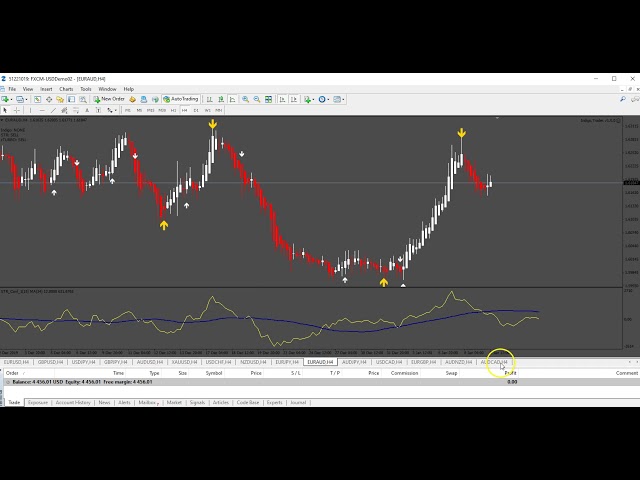This screenshot has width=640, height=480.
Task: Open the Account History terminal tab
Action: point(73,402)
